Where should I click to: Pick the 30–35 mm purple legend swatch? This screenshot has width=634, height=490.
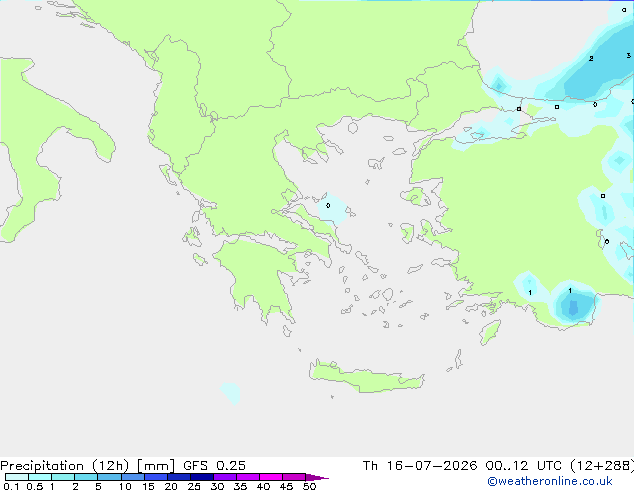[225, 477]
